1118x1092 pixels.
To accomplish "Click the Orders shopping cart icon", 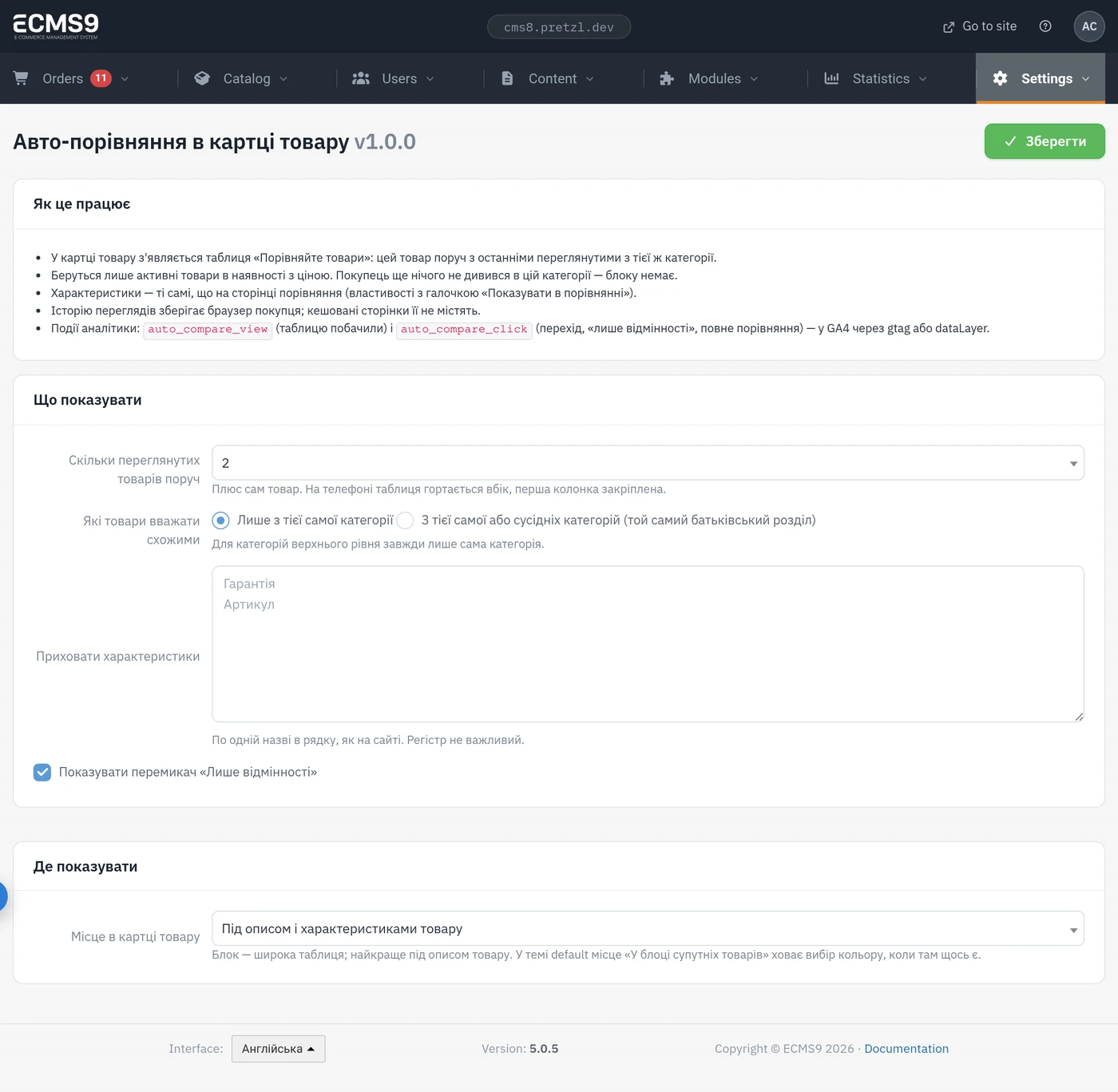I will pos(21,78).
